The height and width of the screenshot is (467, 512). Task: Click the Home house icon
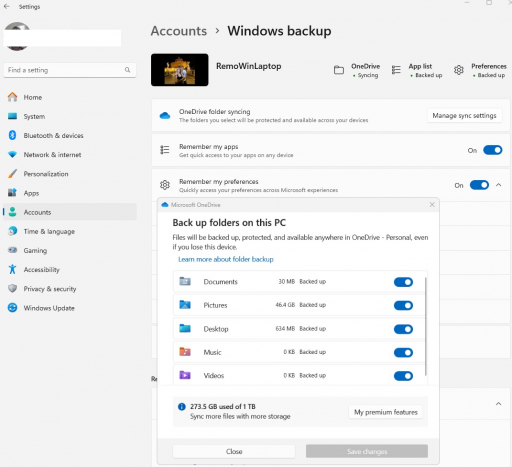click(x=12, y=97)
